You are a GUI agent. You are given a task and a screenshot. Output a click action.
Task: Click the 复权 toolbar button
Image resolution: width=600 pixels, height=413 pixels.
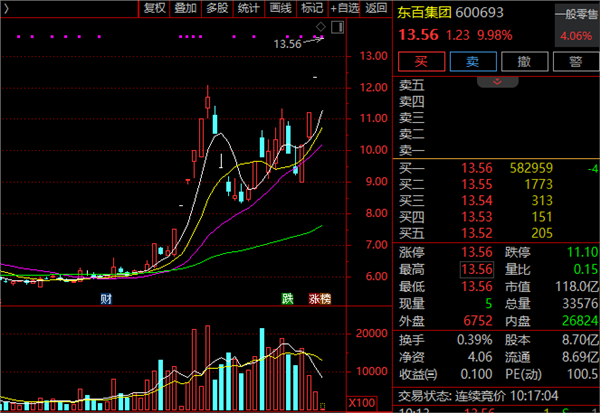[154, 9]
